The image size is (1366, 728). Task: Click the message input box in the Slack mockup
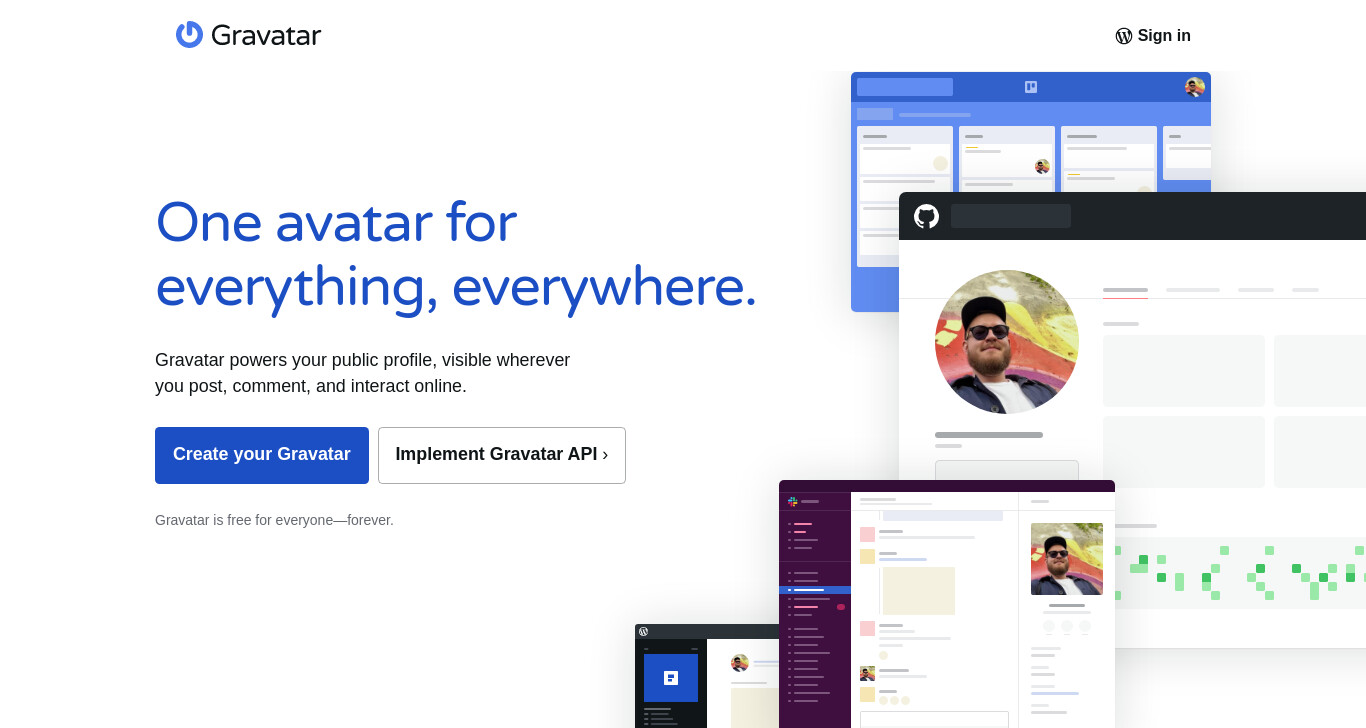(x=934, y=719)
